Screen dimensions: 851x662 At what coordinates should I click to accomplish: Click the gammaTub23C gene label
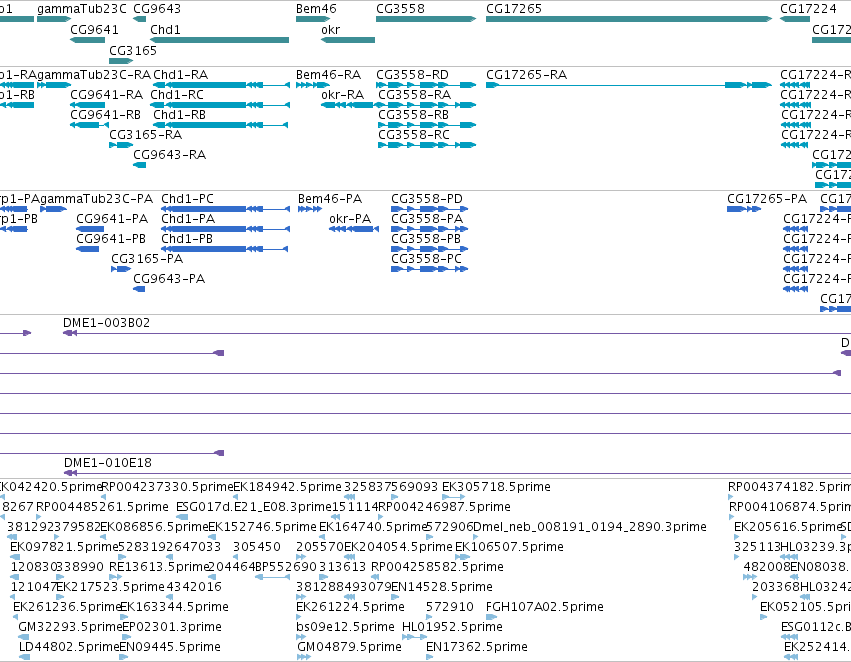point(82,9)
